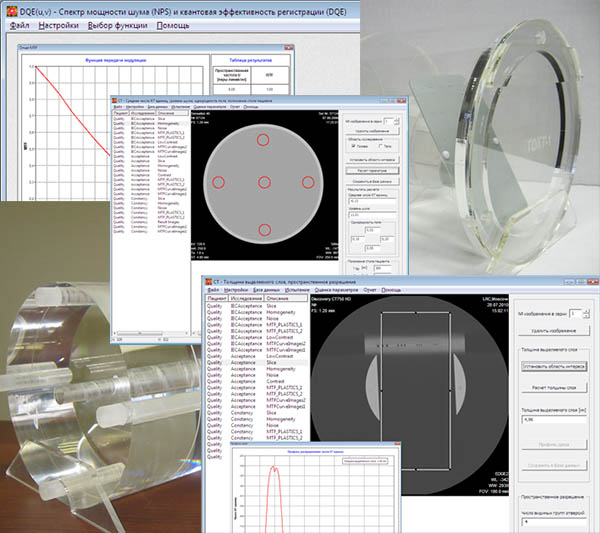Click horizontal scrollbar under homogeneity window list
Image resolution: width=600 pixels, height=533 pixels.
click(x=150, y=333)
